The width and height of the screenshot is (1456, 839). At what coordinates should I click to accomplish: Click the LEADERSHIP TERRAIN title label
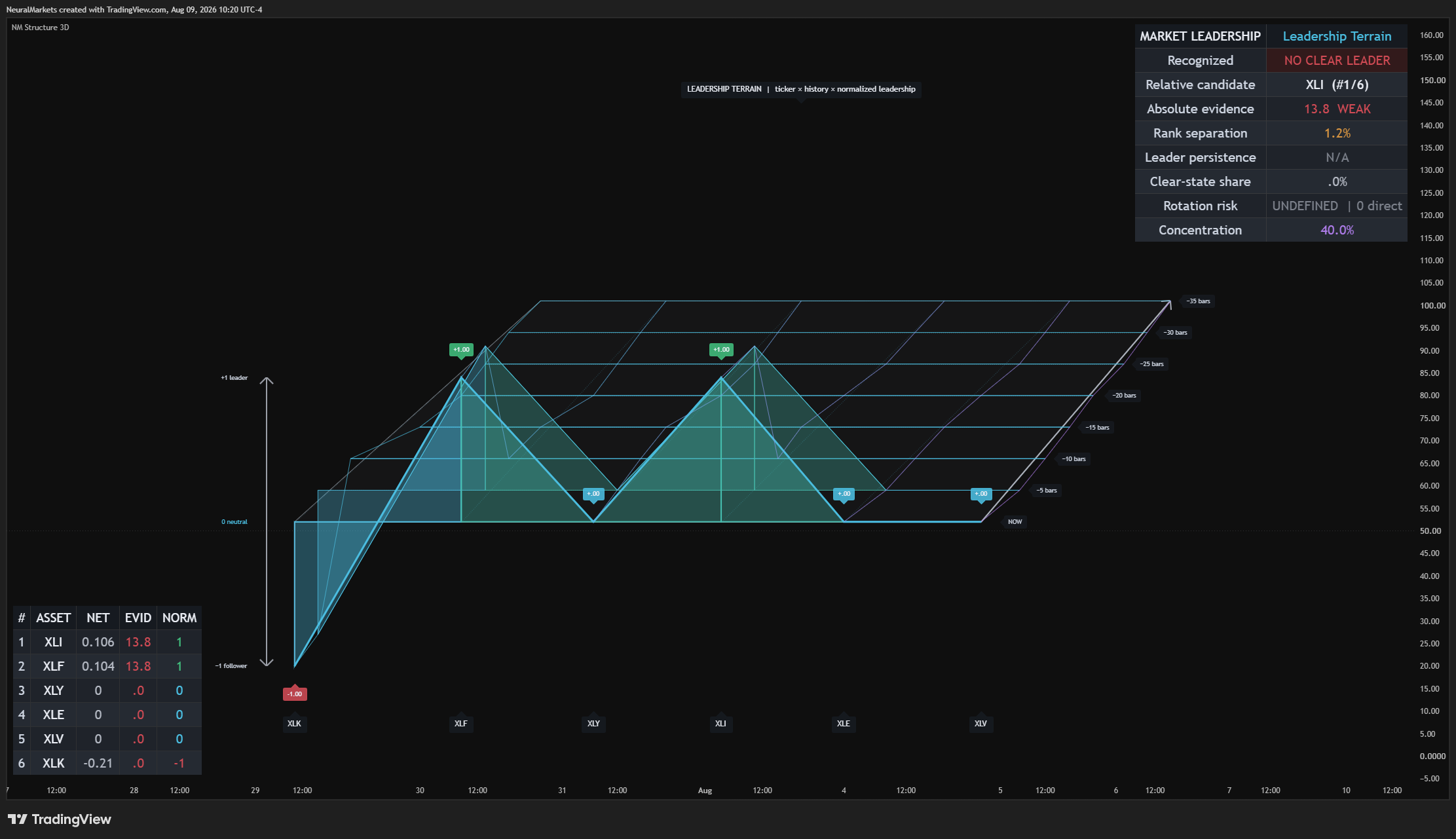(801, 89)
